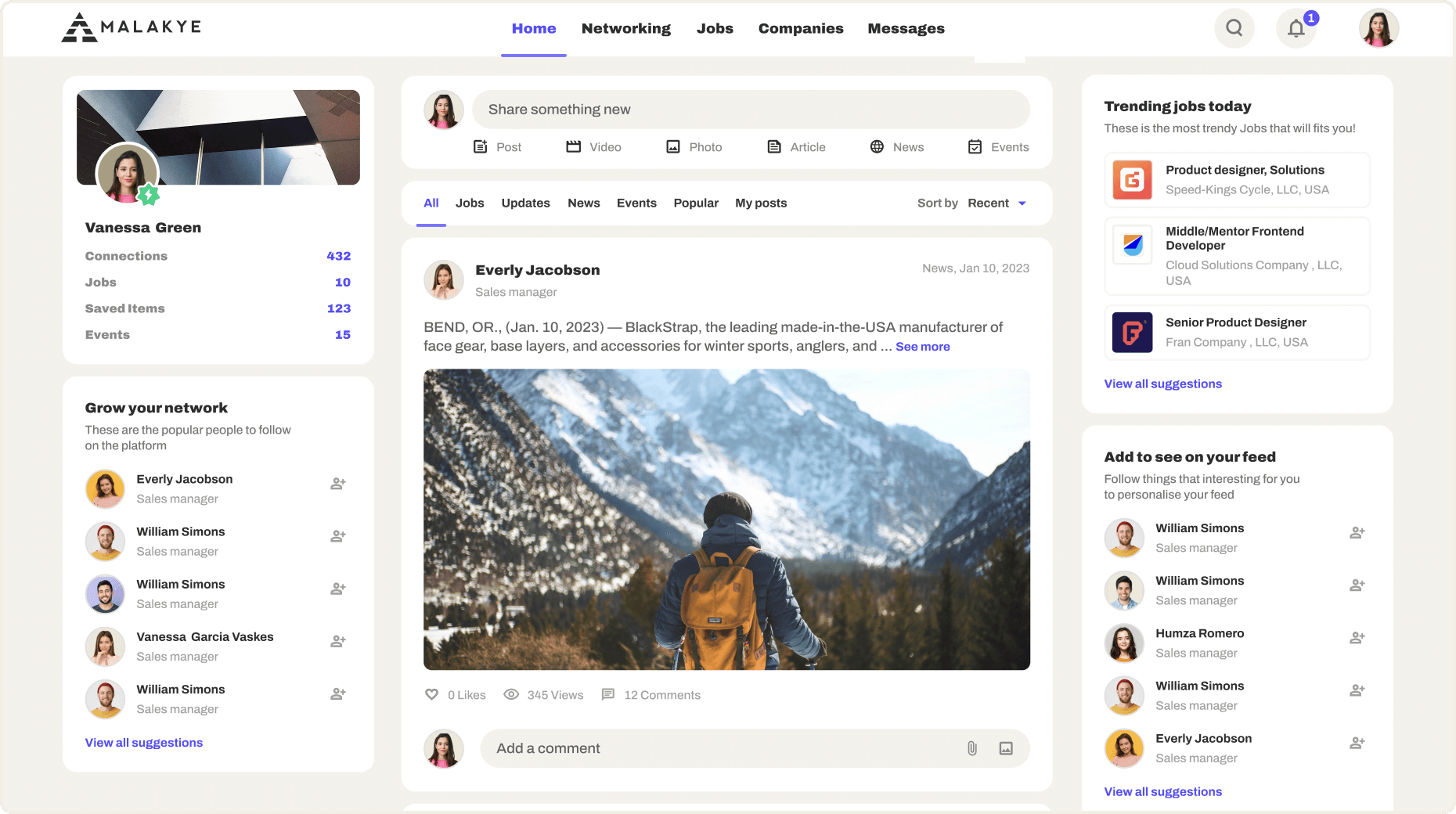
Task: Click the image icon in comment box
Action: point(1006,748)
